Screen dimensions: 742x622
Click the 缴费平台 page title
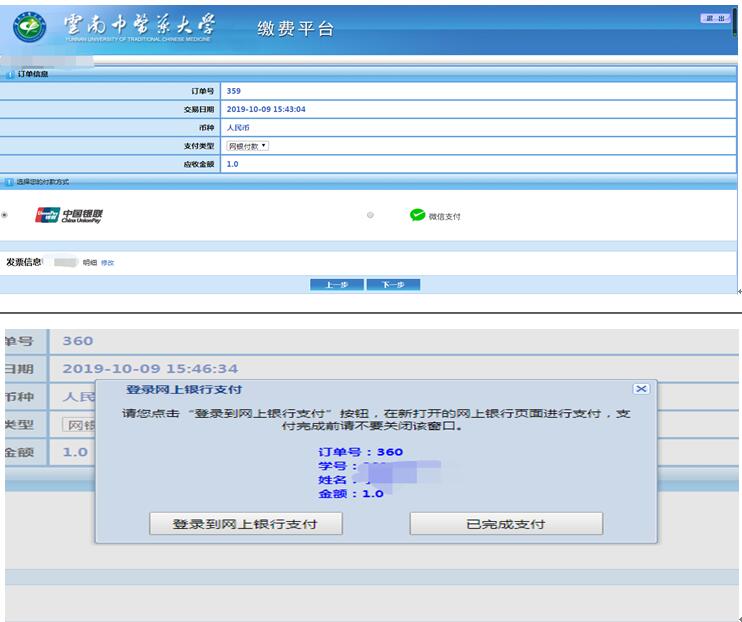[296, 29]
